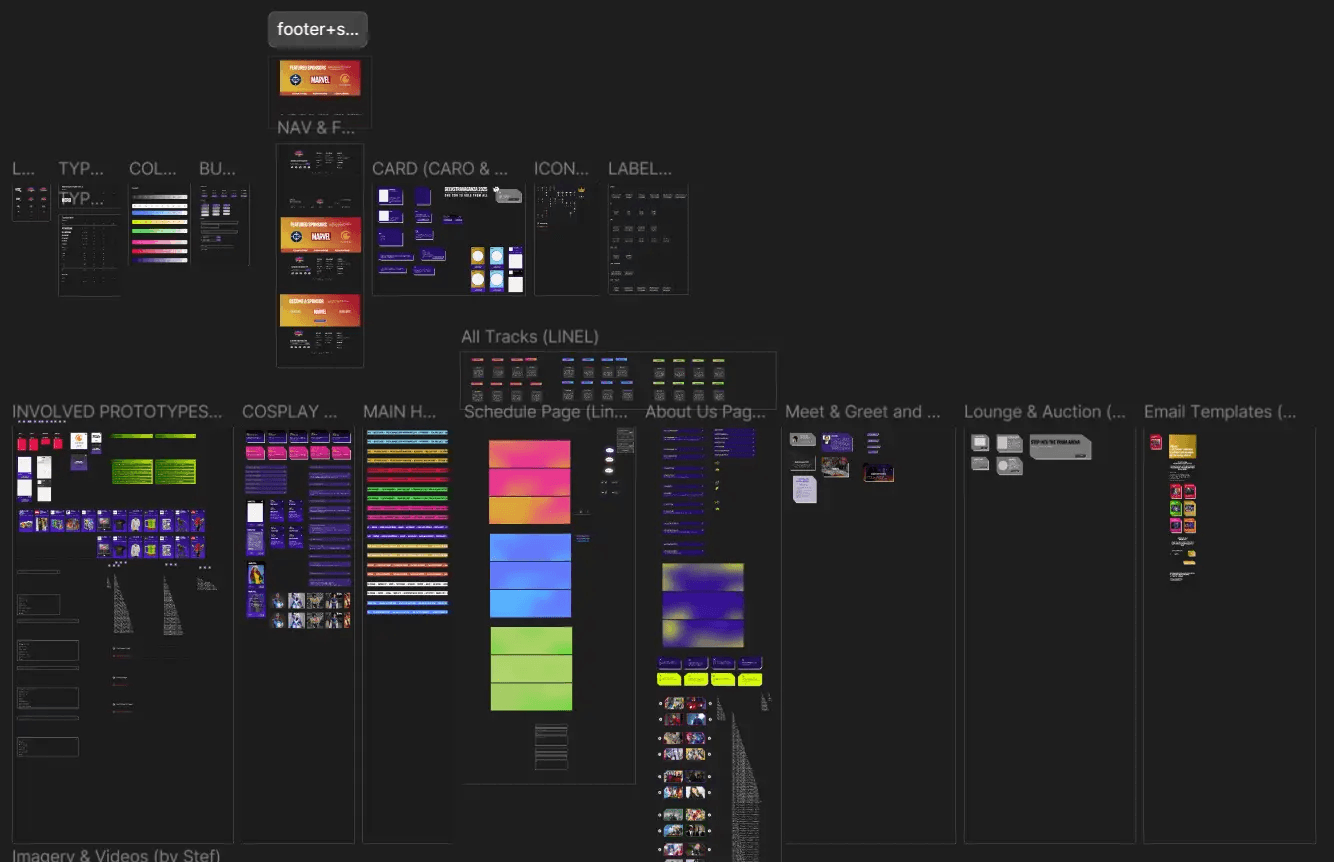The image size is (1334, 862).
Task: Select the 'NAV & F...' frame label
Action: coord(316,128)
